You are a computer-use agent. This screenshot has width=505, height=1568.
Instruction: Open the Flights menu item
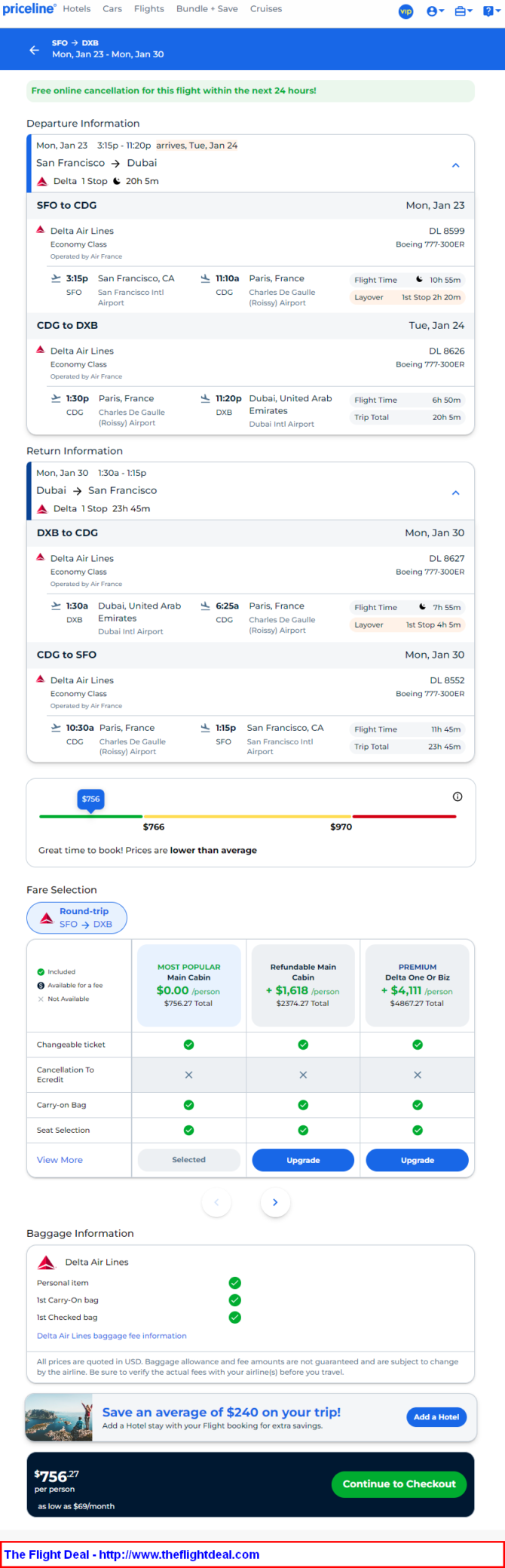(149, 9)
